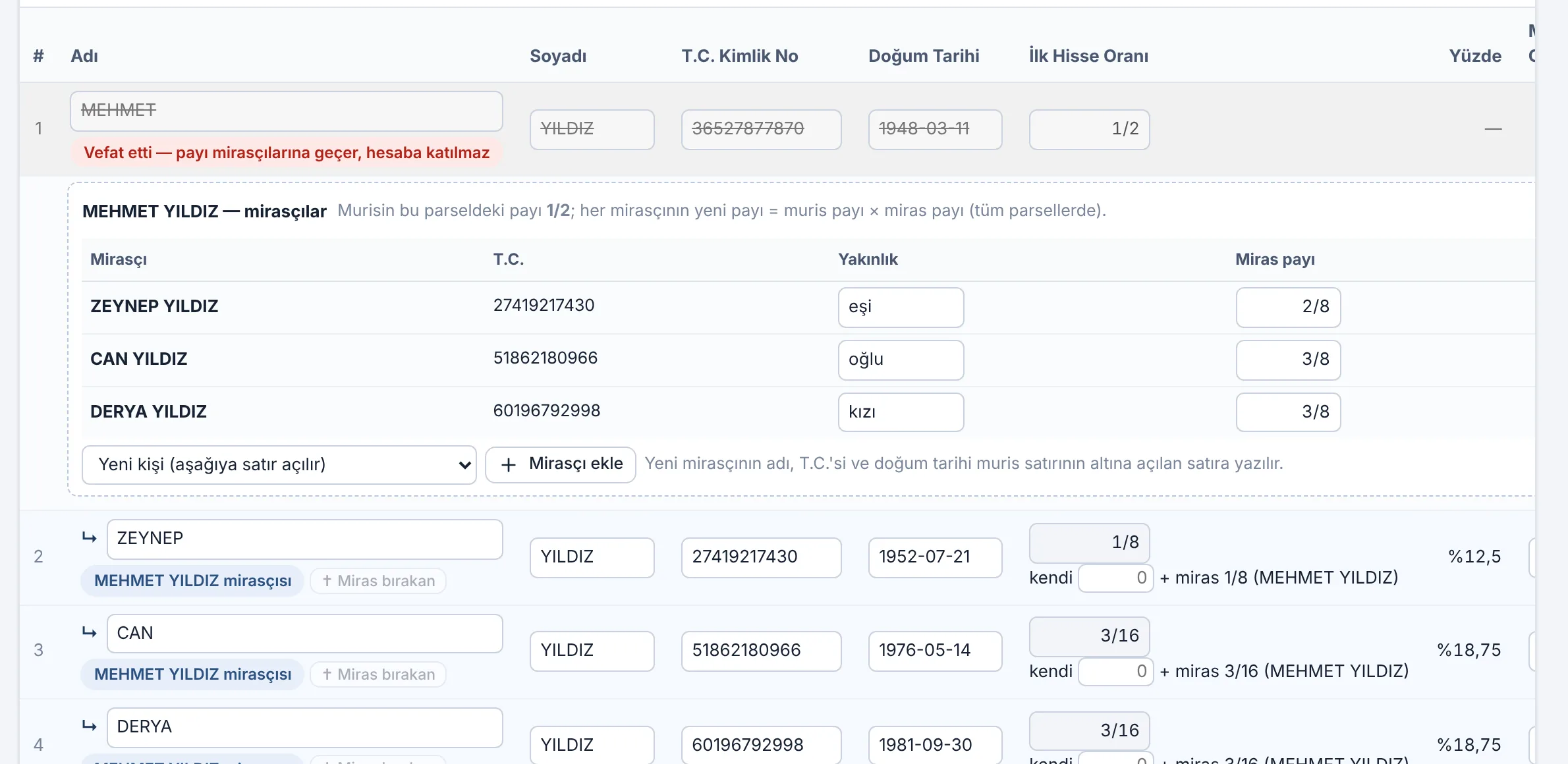Click the heir arrow icon beside ZEYNEP
This screenshot has height=764, width=1568.
(x=90, y=537)
